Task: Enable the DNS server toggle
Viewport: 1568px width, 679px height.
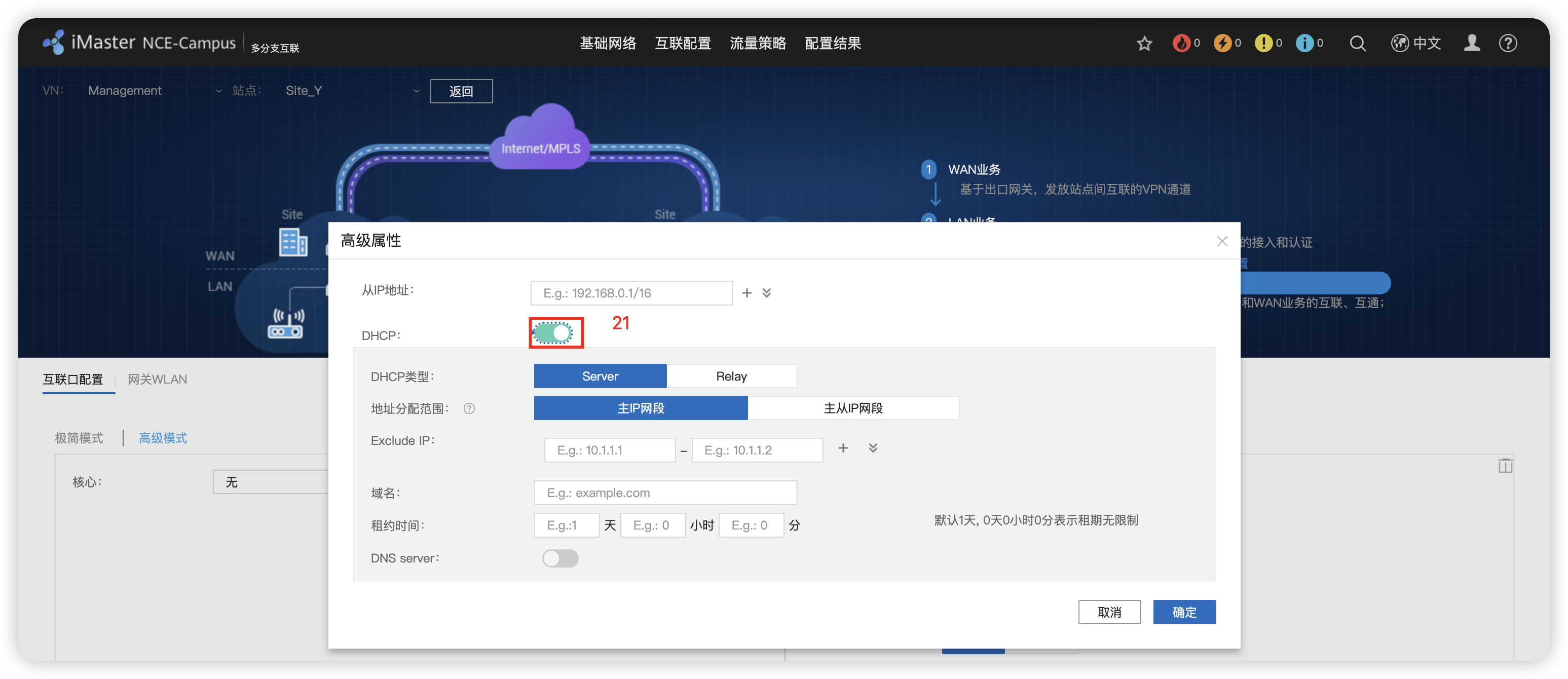Action: (560, 558)
